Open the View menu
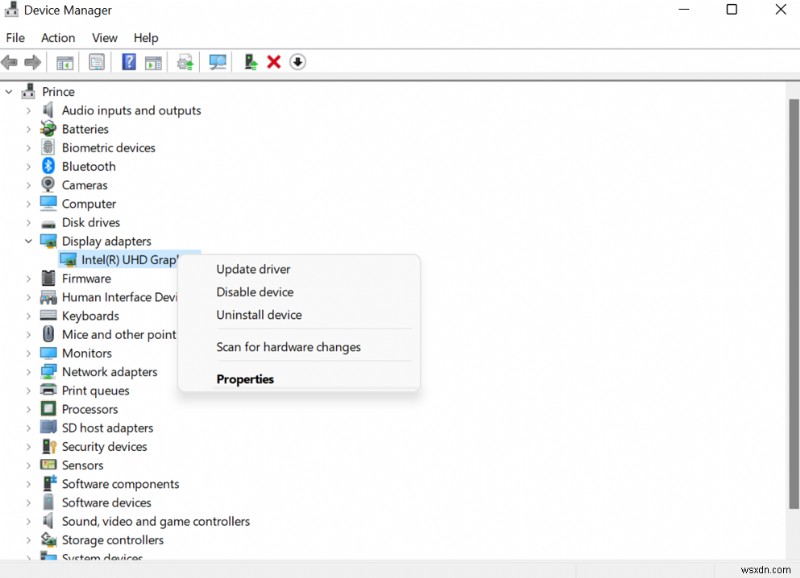The height and width of the screenshot is (578, 800). (x=105, y=38)
